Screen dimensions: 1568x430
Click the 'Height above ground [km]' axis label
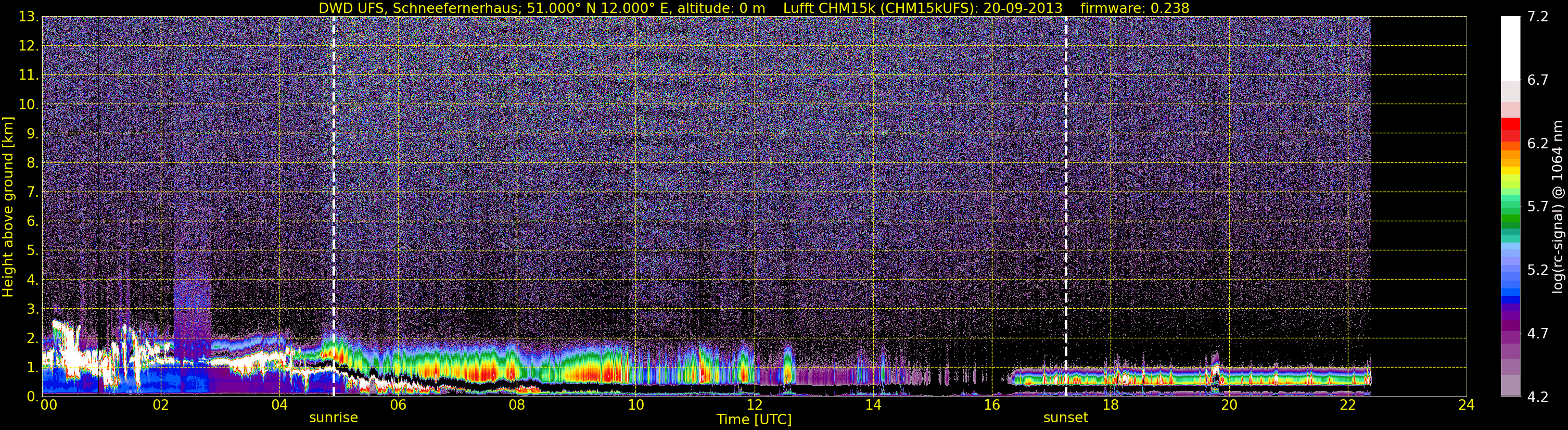point(8,207)
